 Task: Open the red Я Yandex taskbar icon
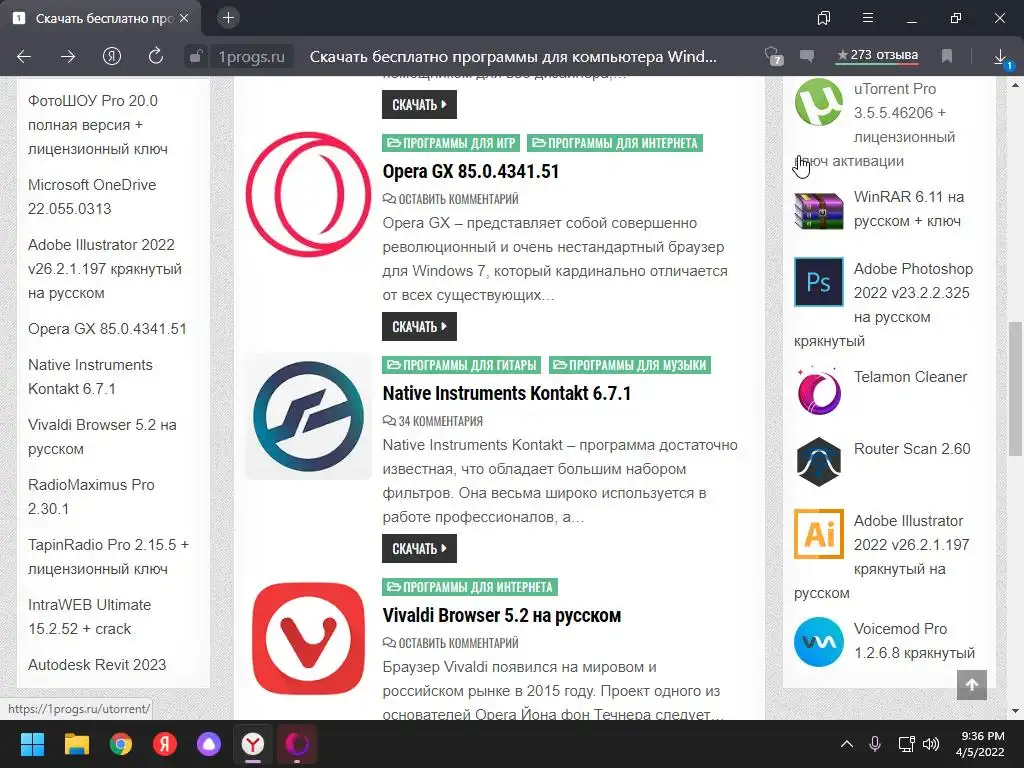pos(165,744)
